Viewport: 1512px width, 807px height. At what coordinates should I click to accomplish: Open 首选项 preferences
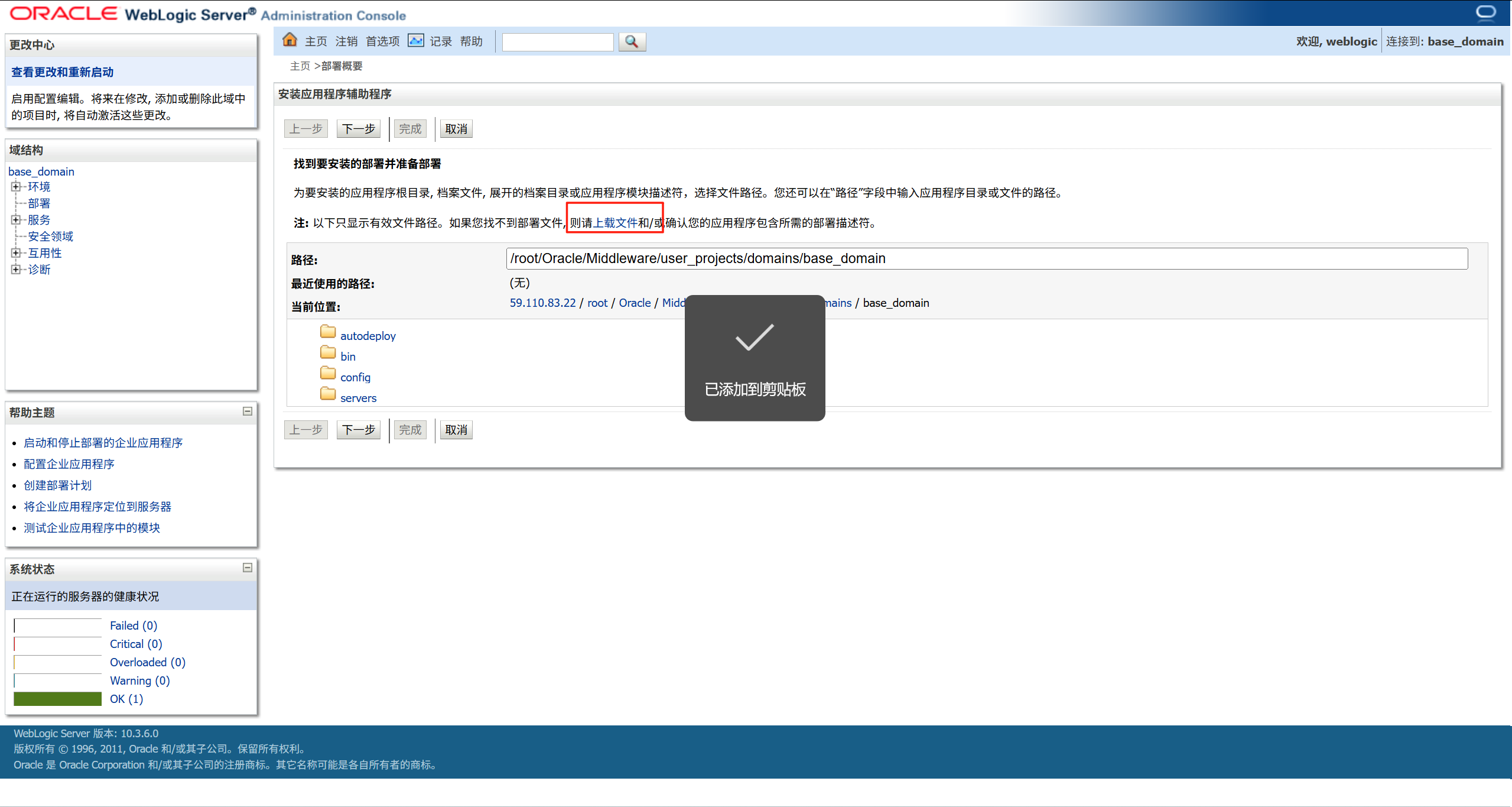tap(382, 41)
